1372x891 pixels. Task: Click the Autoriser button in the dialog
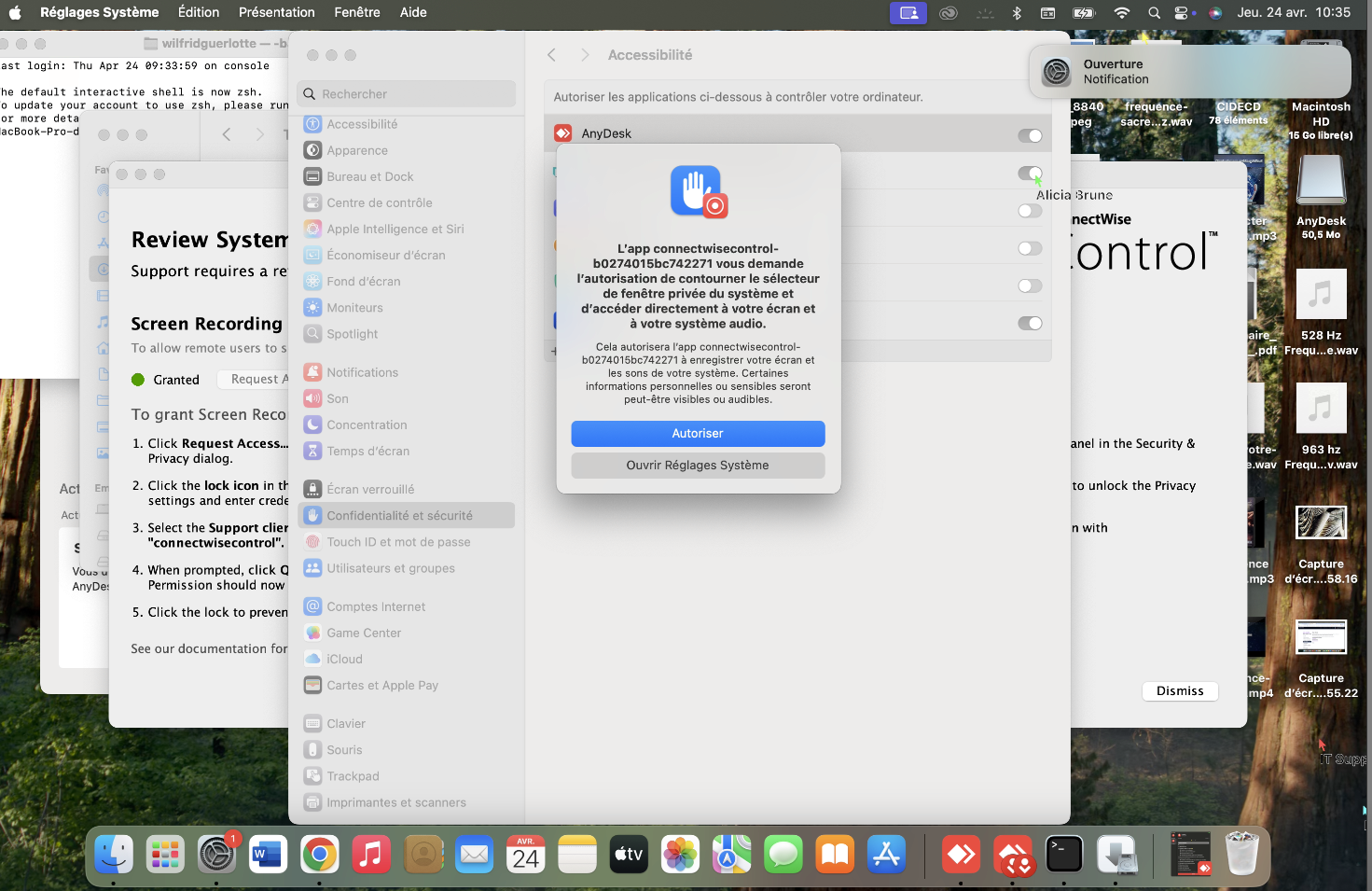coord(698,434)
